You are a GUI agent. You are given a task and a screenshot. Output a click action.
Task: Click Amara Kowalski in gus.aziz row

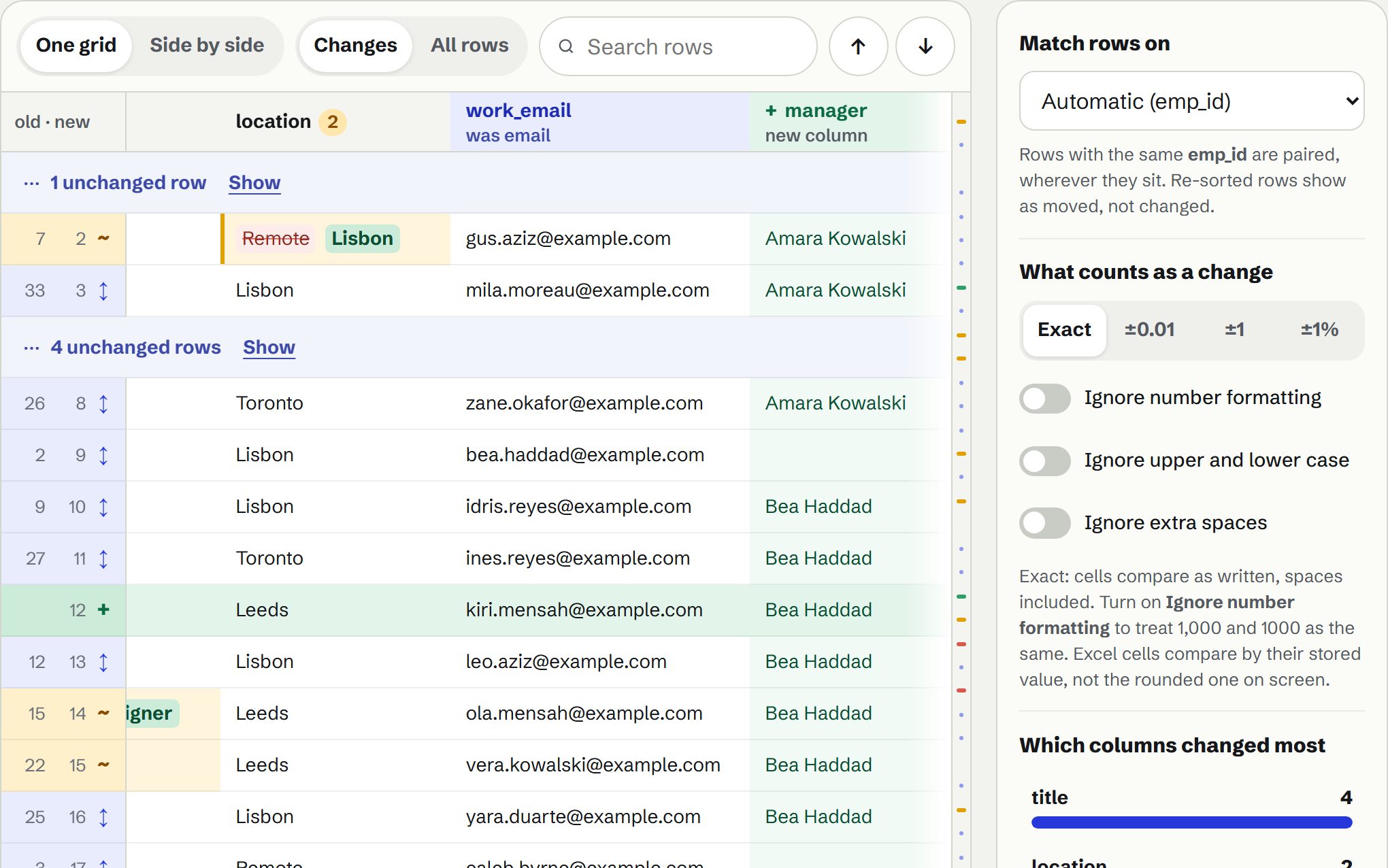(x=836, y=239)
